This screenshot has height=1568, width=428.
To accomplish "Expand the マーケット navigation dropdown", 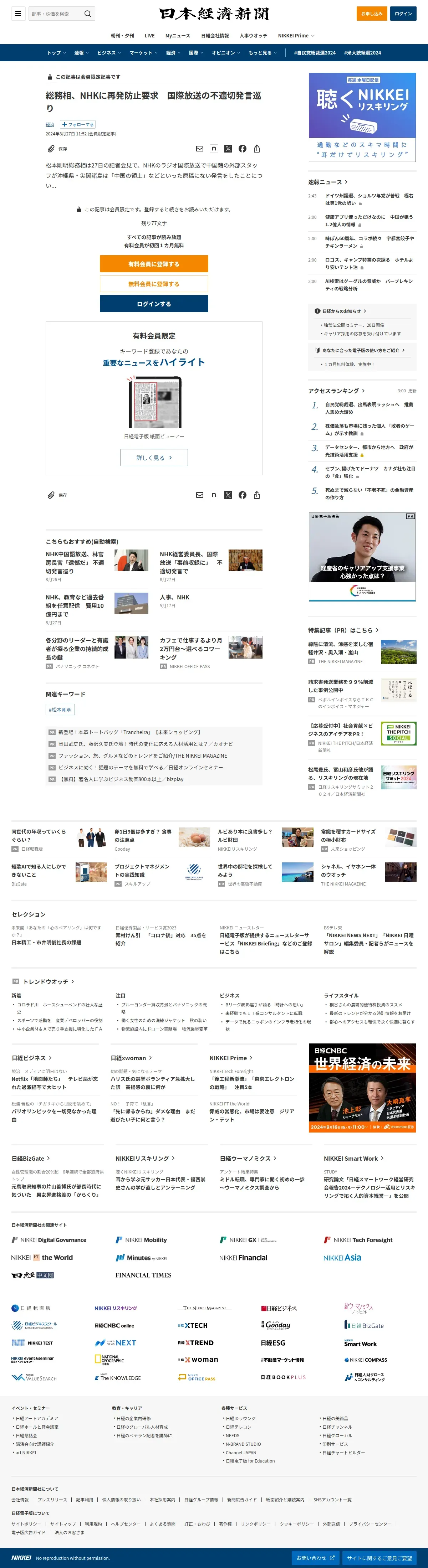I will click(x=144, y=53).
